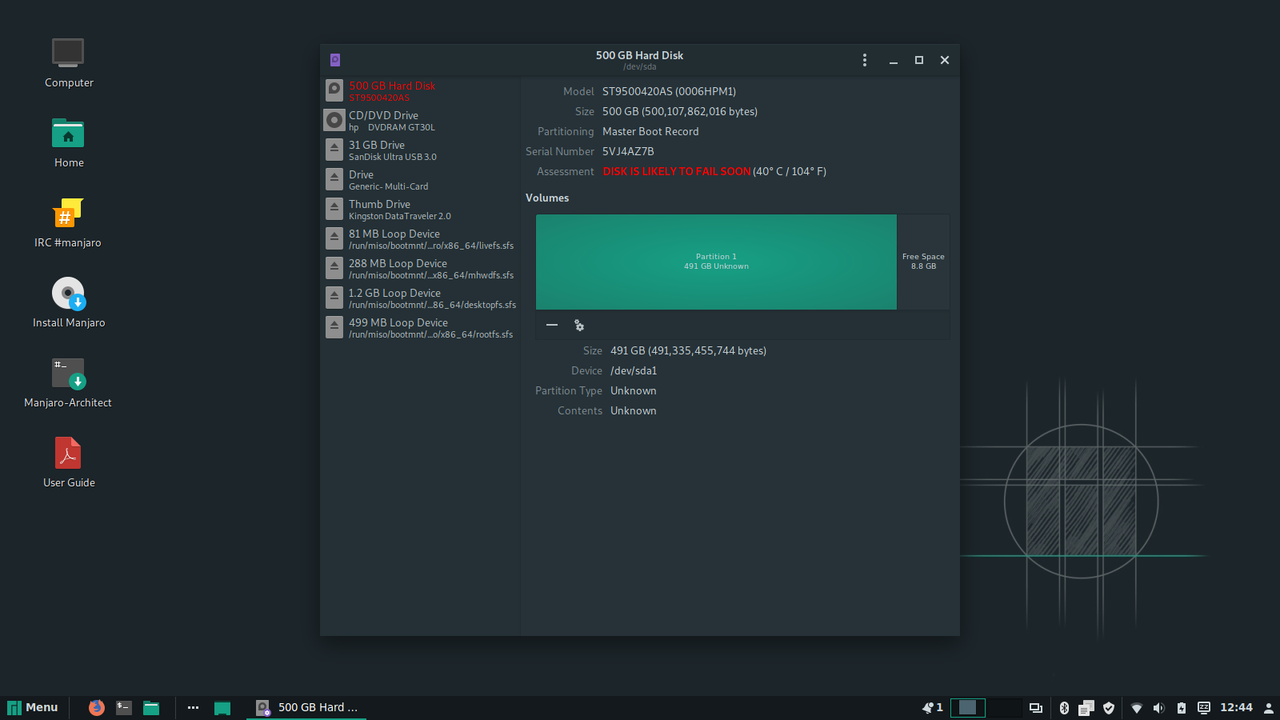Expand panel launcher three-dots menu

[x=193, y=707]
